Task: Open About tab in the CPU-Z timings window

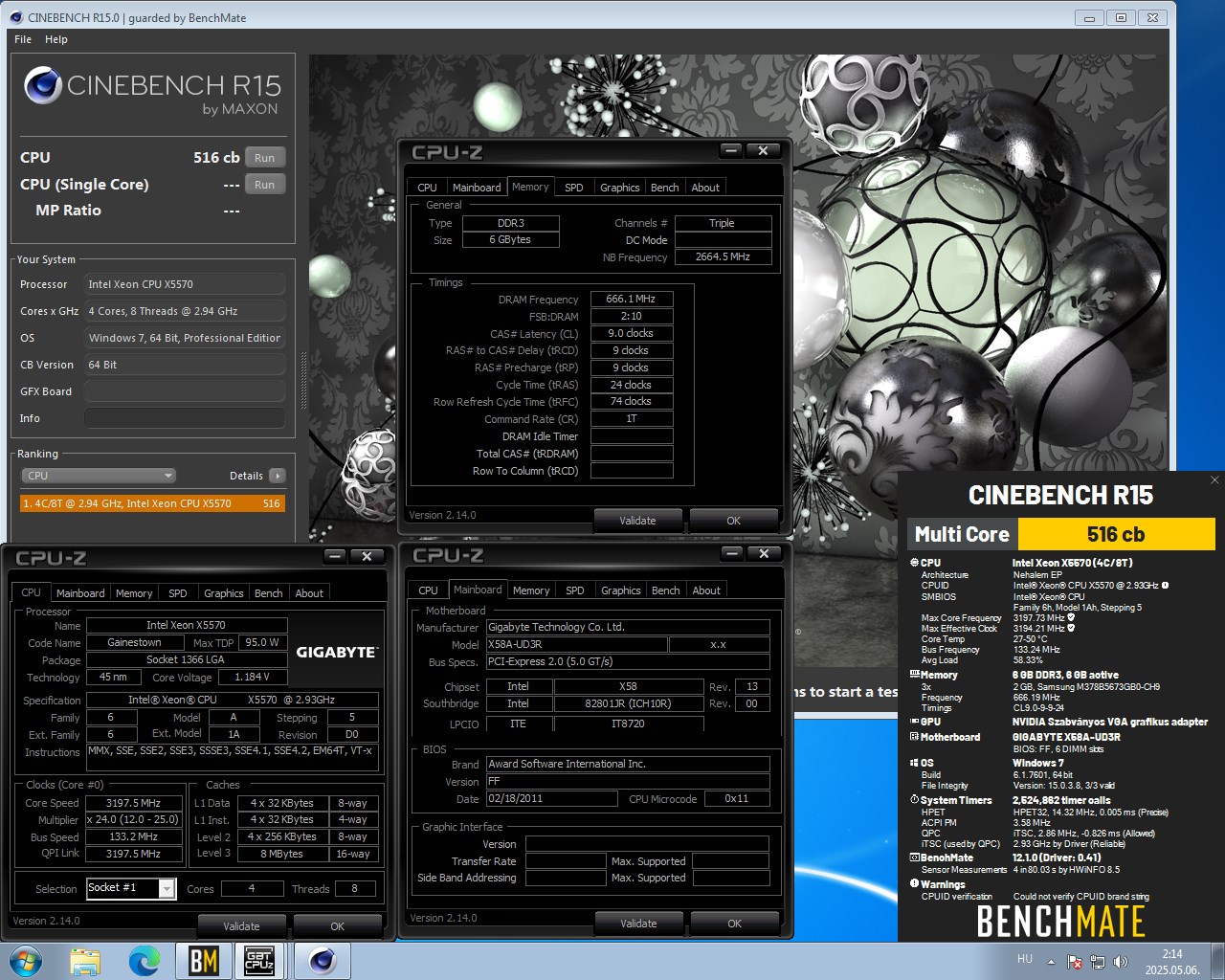Action: point(705,188)
